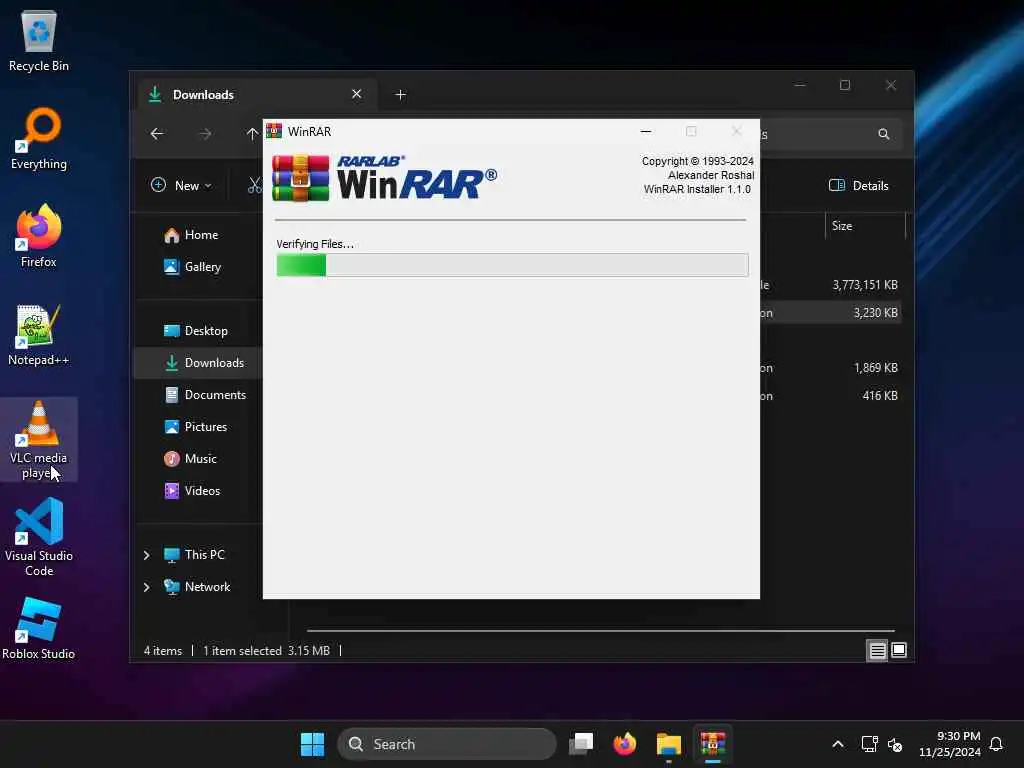This screenshot has width=1024, height=768.
Task: Expand the This PC tree node
Action: 146,555
